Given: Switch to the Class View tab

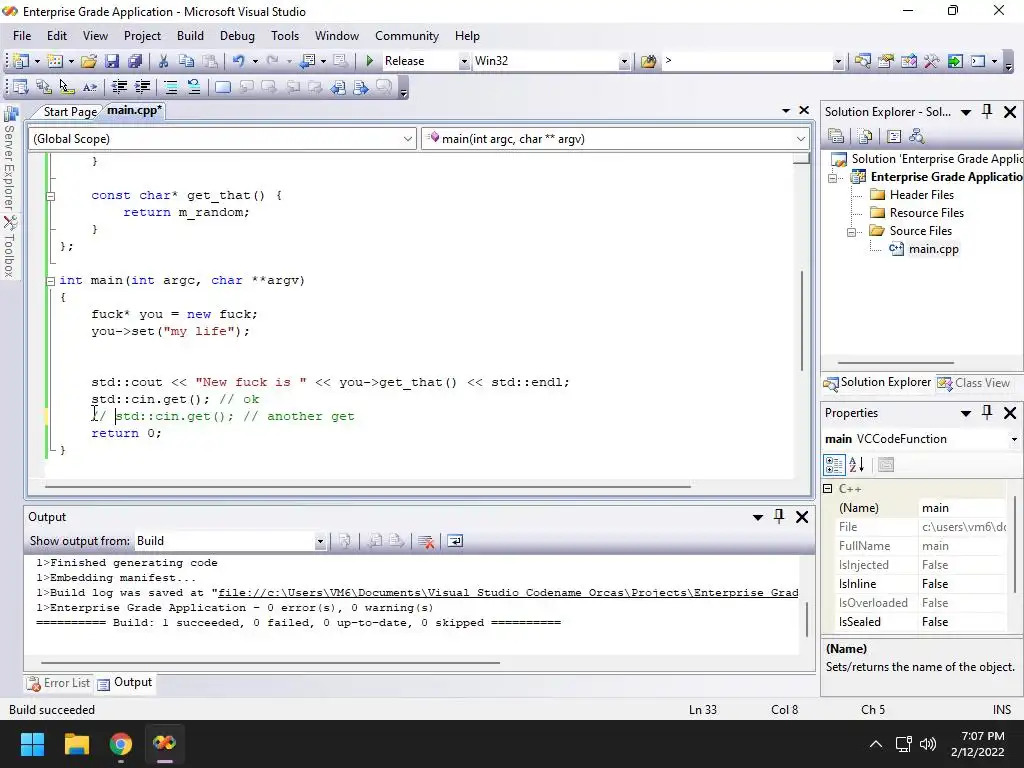Looking at the screenshot, I should tap(974, 383).
